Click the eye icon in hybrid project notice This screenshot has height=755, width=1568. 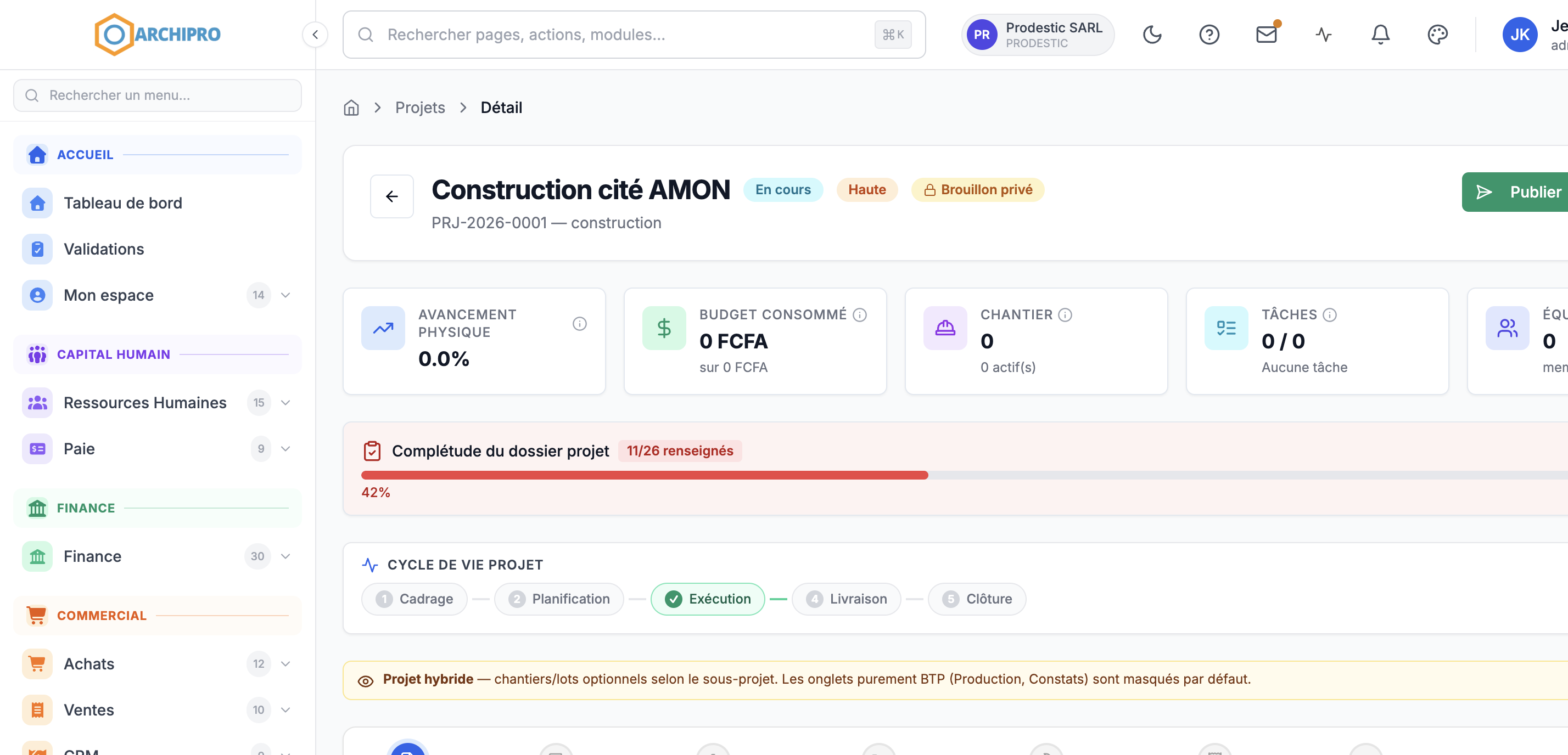click(365, 681)
